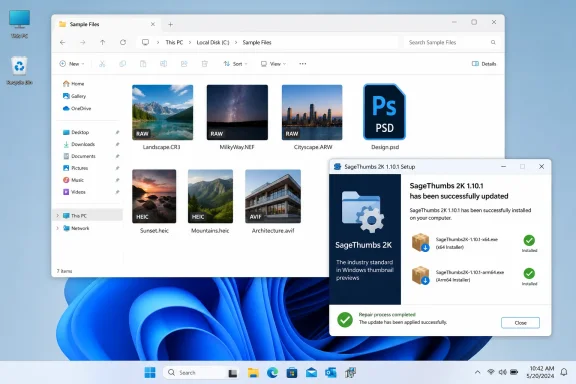Open OneDrive in the sidebar
Viewport: 576px width, 384px height.
click(x=77, y=108)
